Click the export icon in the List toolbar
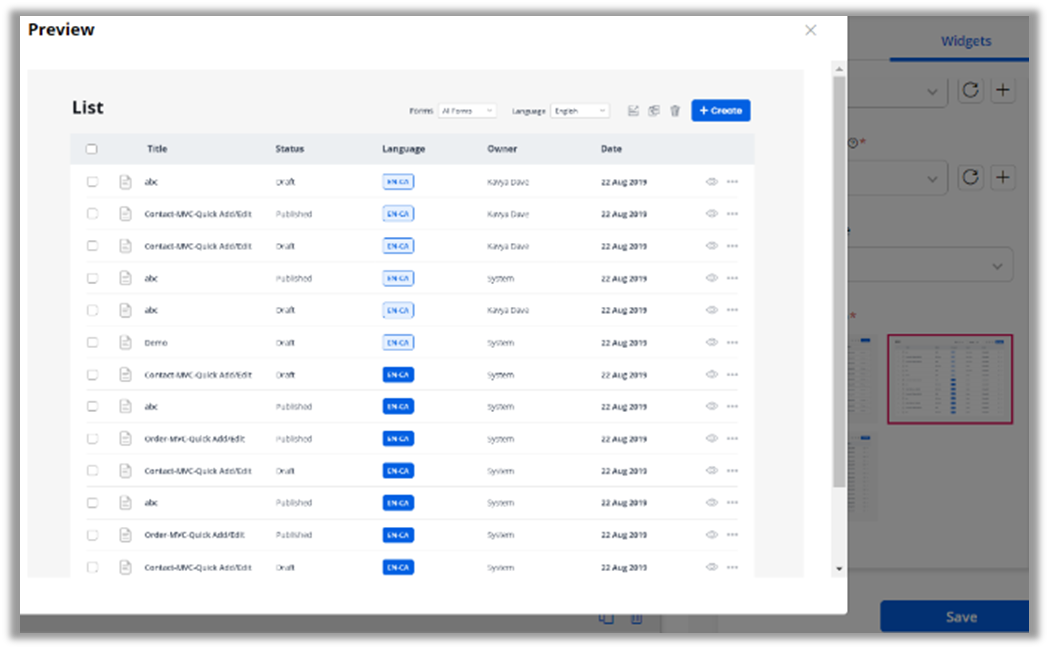The height and width of the screenshot is (649, 1049). 633,111
